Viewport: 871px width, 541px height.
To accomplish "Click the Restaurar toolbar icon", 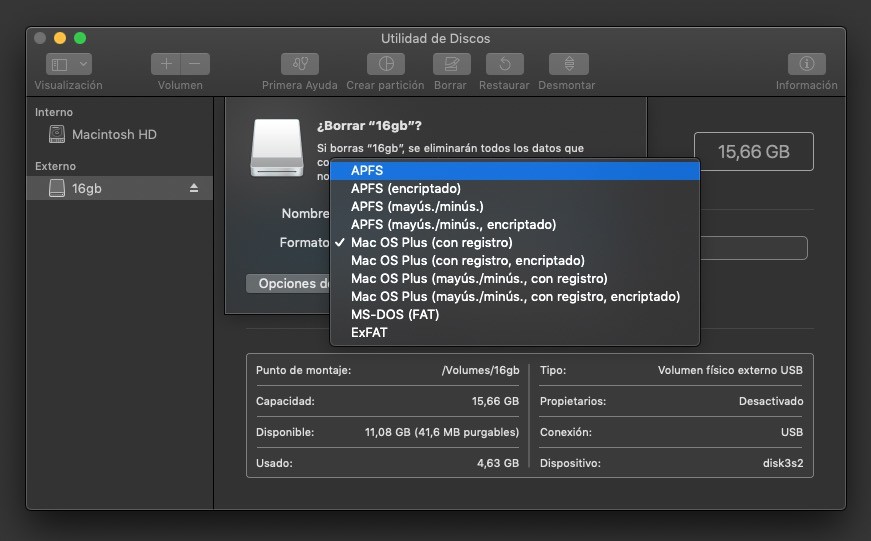I will [504, 64].
